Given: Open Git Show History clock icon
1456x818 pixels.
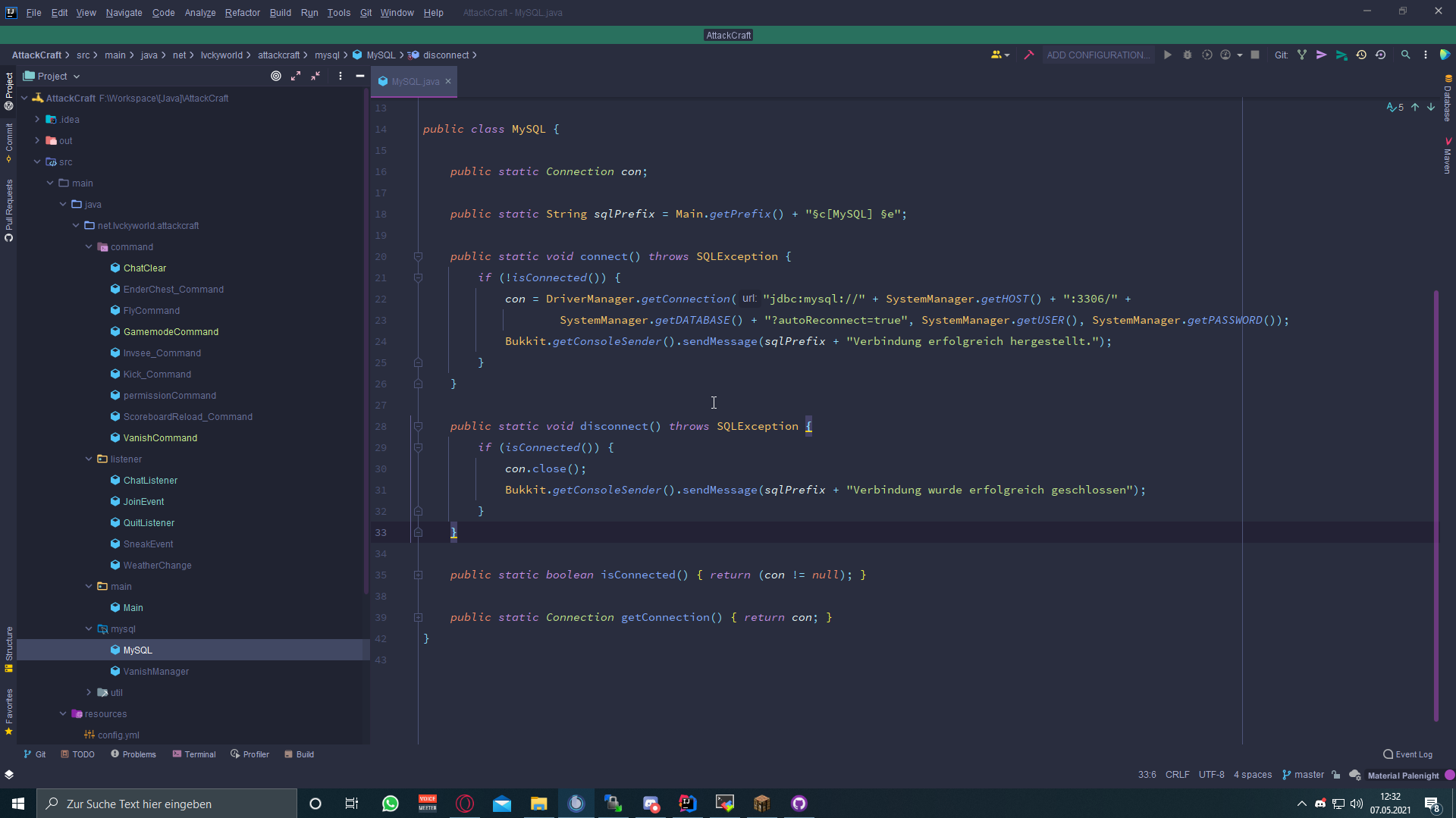Looking at the screenshot, I should tap(1361, 55).
